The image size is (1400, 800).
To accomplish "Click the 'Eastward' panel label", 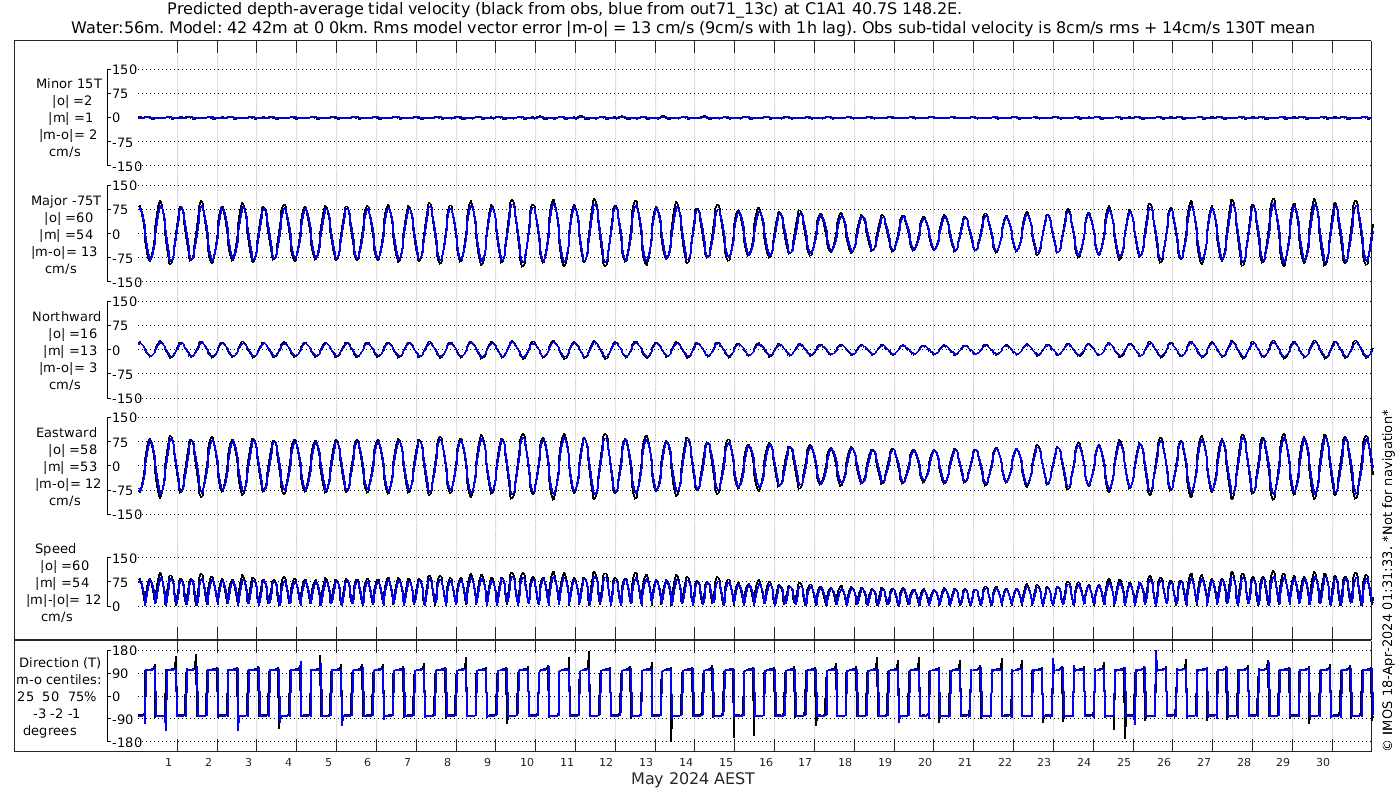I will [66, 433].
